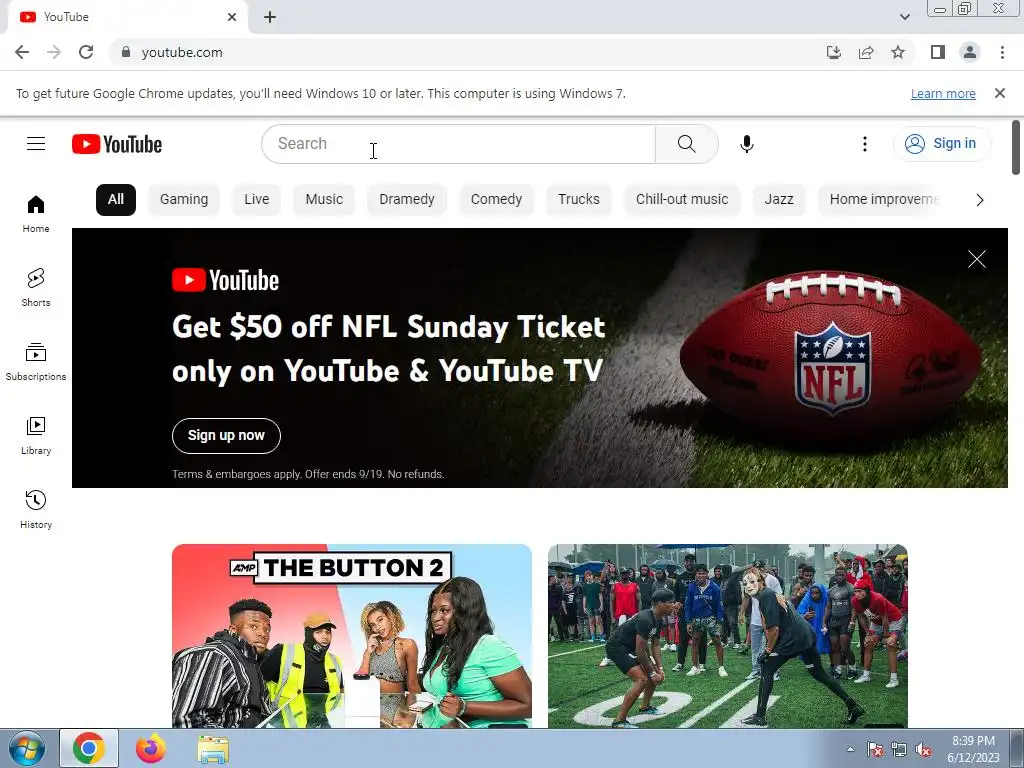
Task: View site info via padlock icon
Action: tap(126, 52)
